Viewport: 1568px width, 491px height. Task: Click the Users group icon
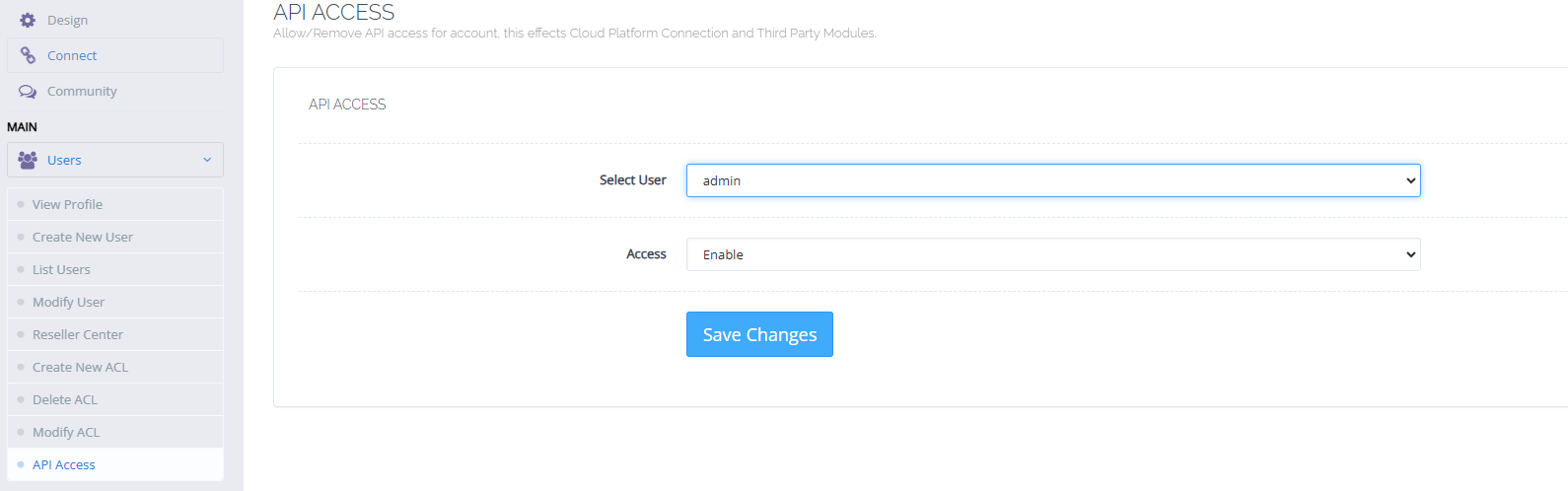(x=28, y=160)
